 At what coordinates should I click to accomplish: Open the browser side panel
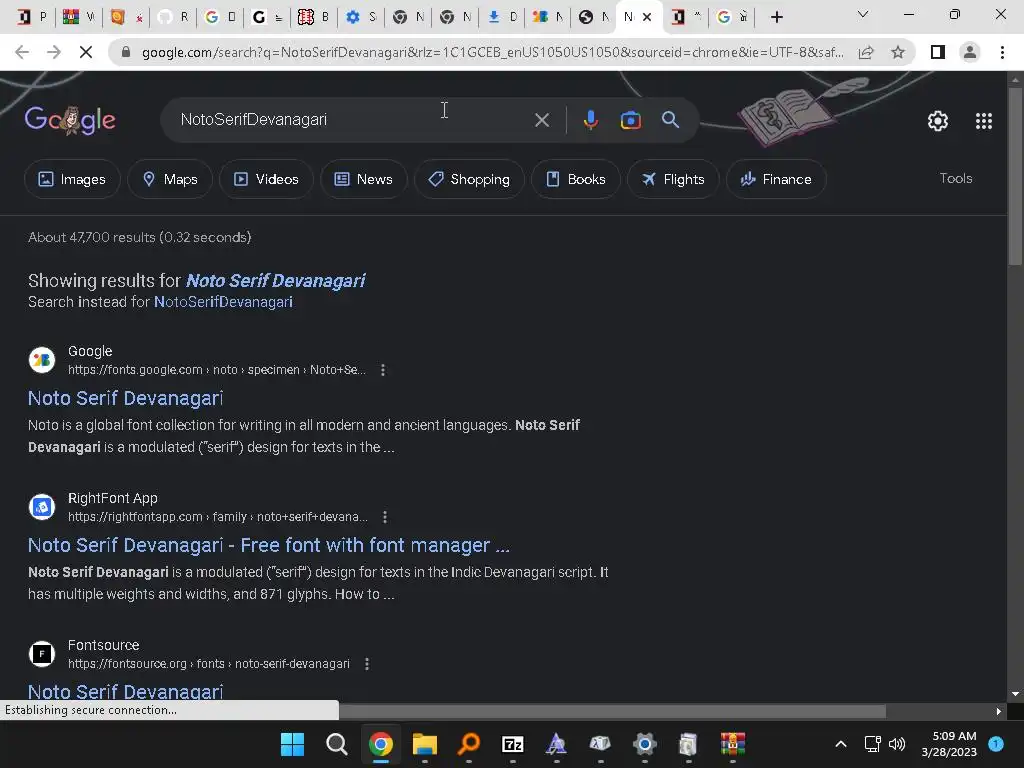point(938,52)
